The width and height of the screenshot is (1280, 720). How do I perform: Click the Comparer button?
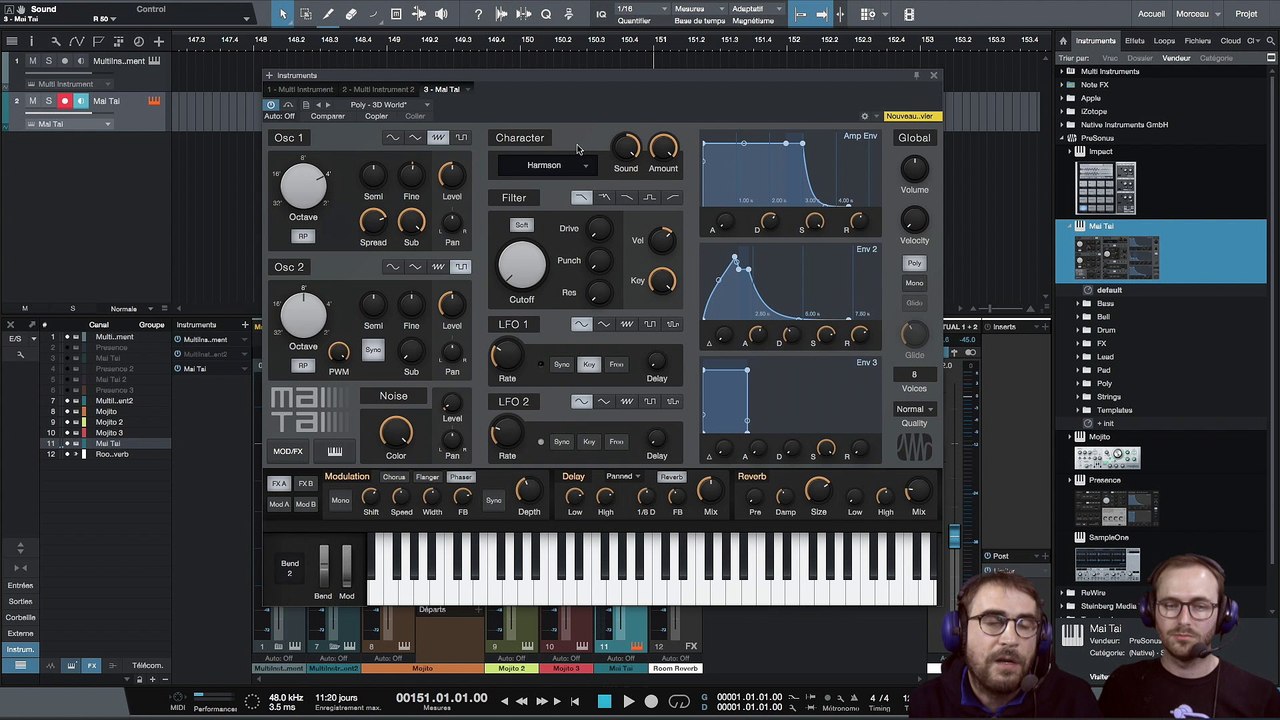click(328, 116)
